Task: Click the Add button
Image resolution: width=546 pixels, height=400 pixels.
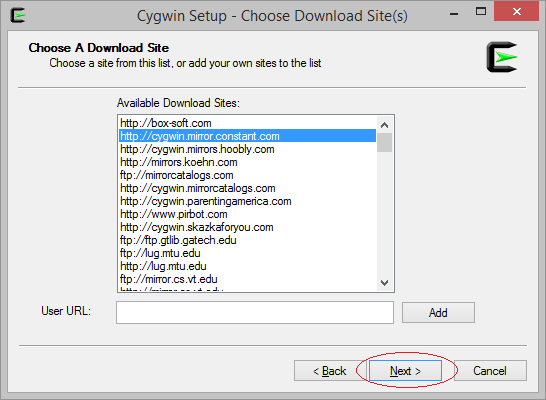Action: coord(438,313)
